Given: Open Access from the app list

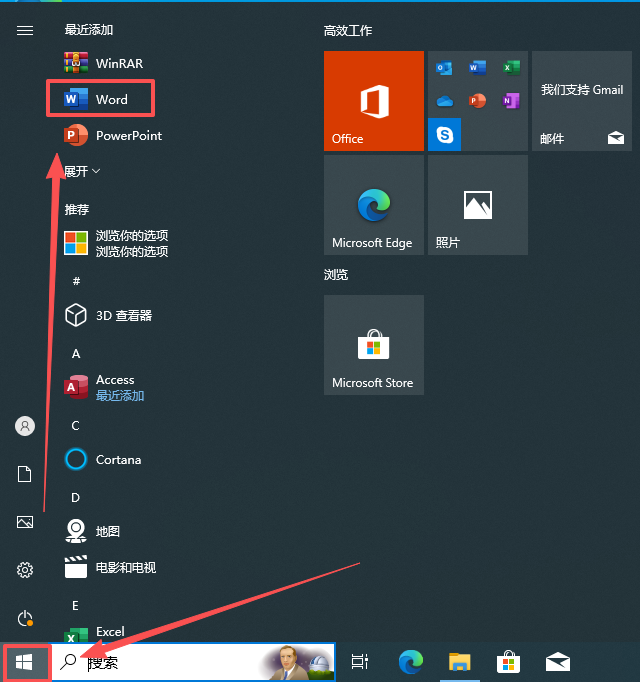Looking at the screenshot, I should [x=104, y=387].
